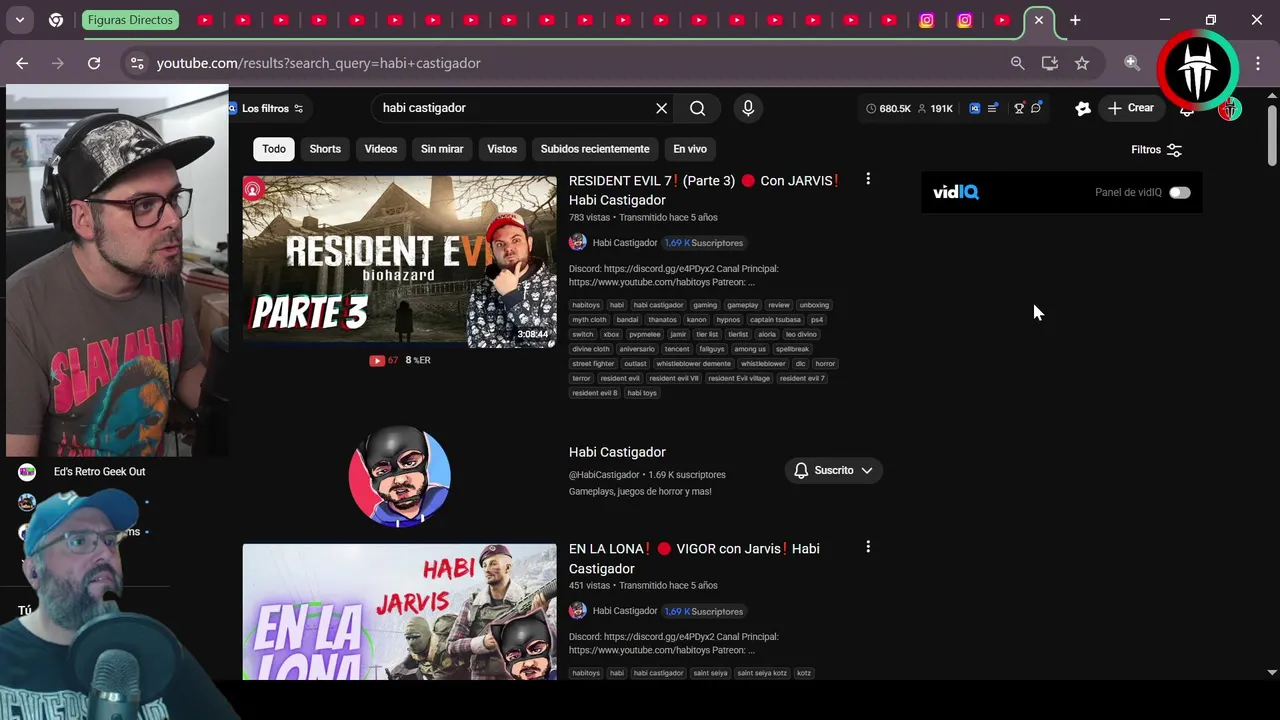Check the 680.5K views clock stat
Image resolution: width=1280 pixels, height=720 pixels.
point(888,108)
